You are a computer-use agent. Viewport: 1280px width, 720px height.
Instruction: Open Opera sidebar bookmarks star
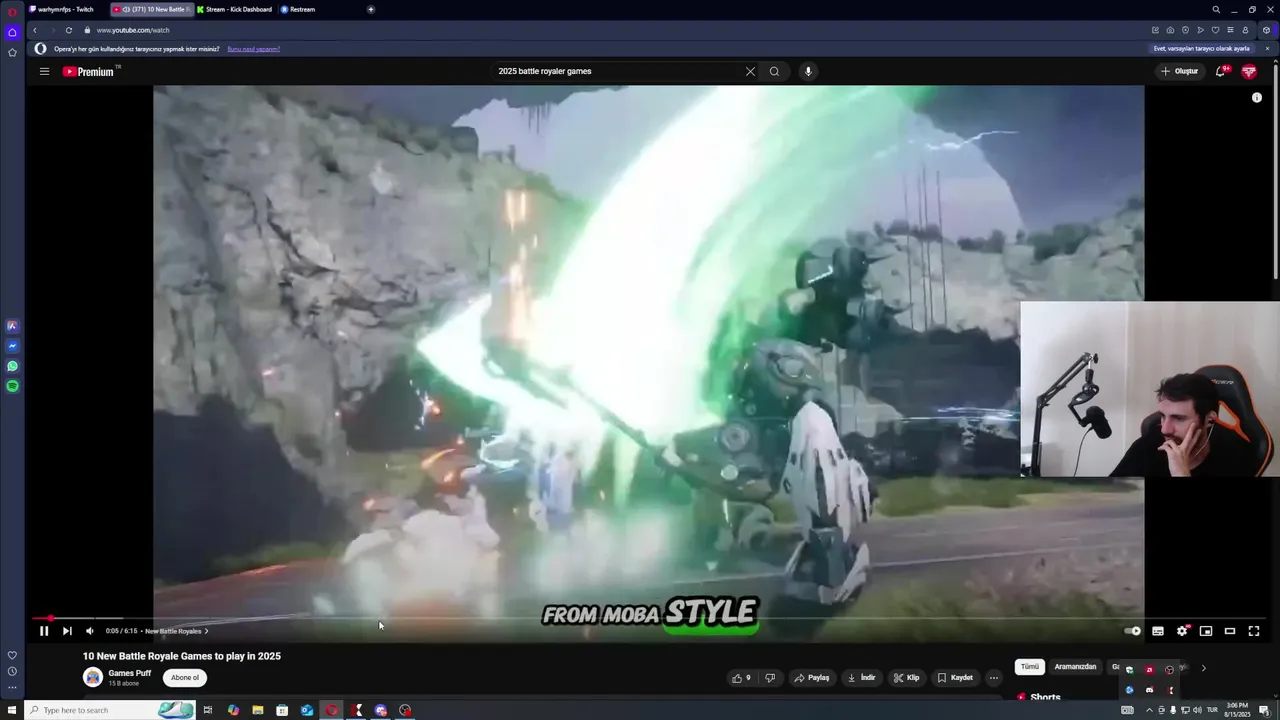pos(12,52)
